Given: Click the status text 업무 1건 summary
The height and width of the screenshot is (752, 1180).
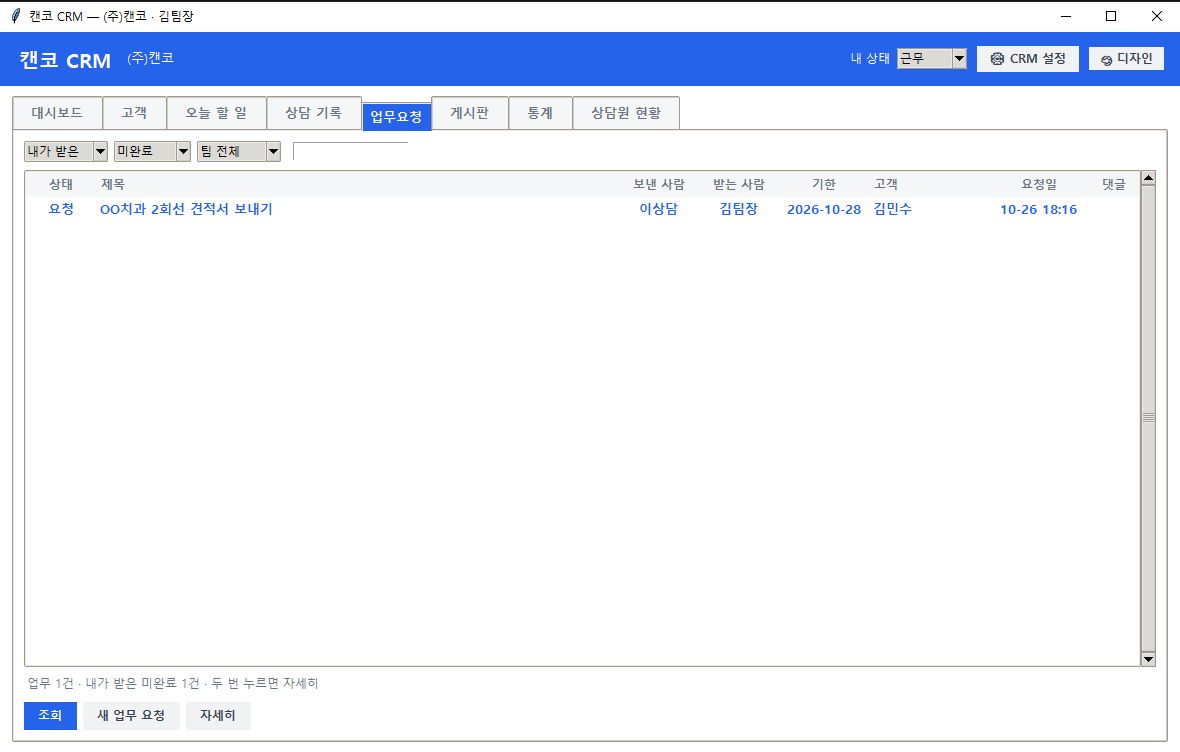Looking at the screenshot, I should (173, 683).
